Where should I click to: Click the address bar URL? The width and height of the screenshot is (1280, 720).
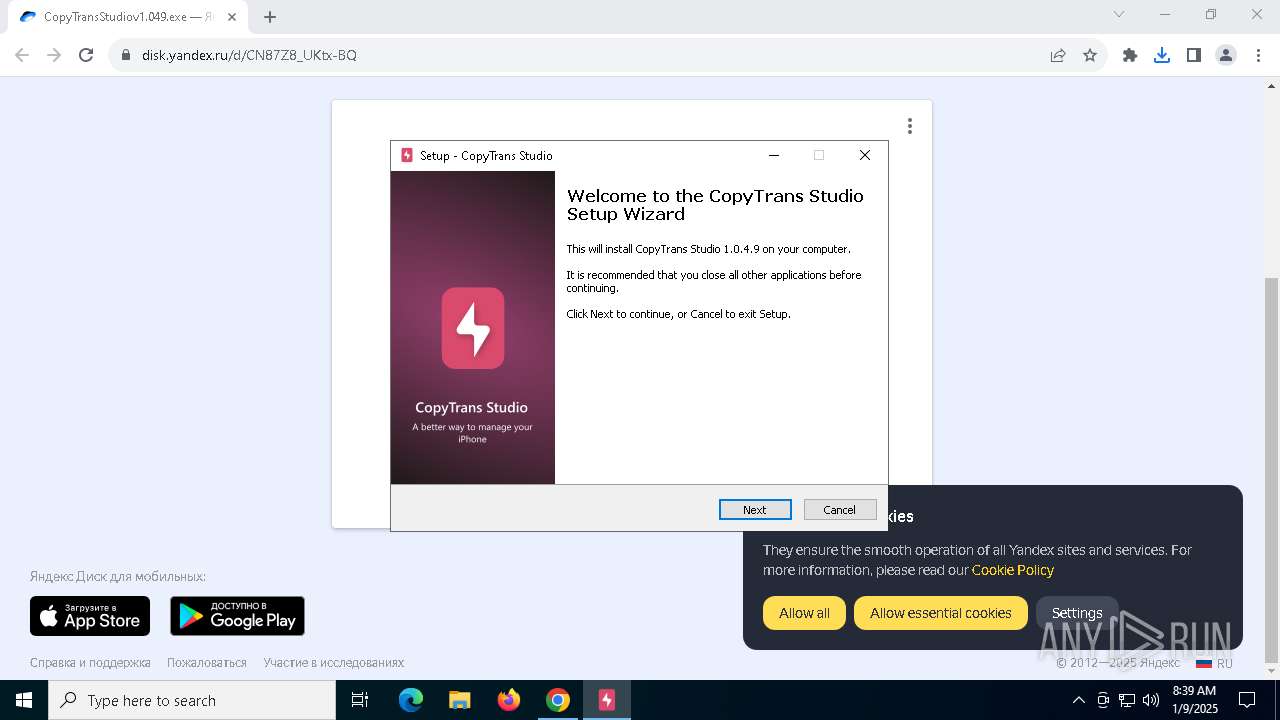(249, 55)
